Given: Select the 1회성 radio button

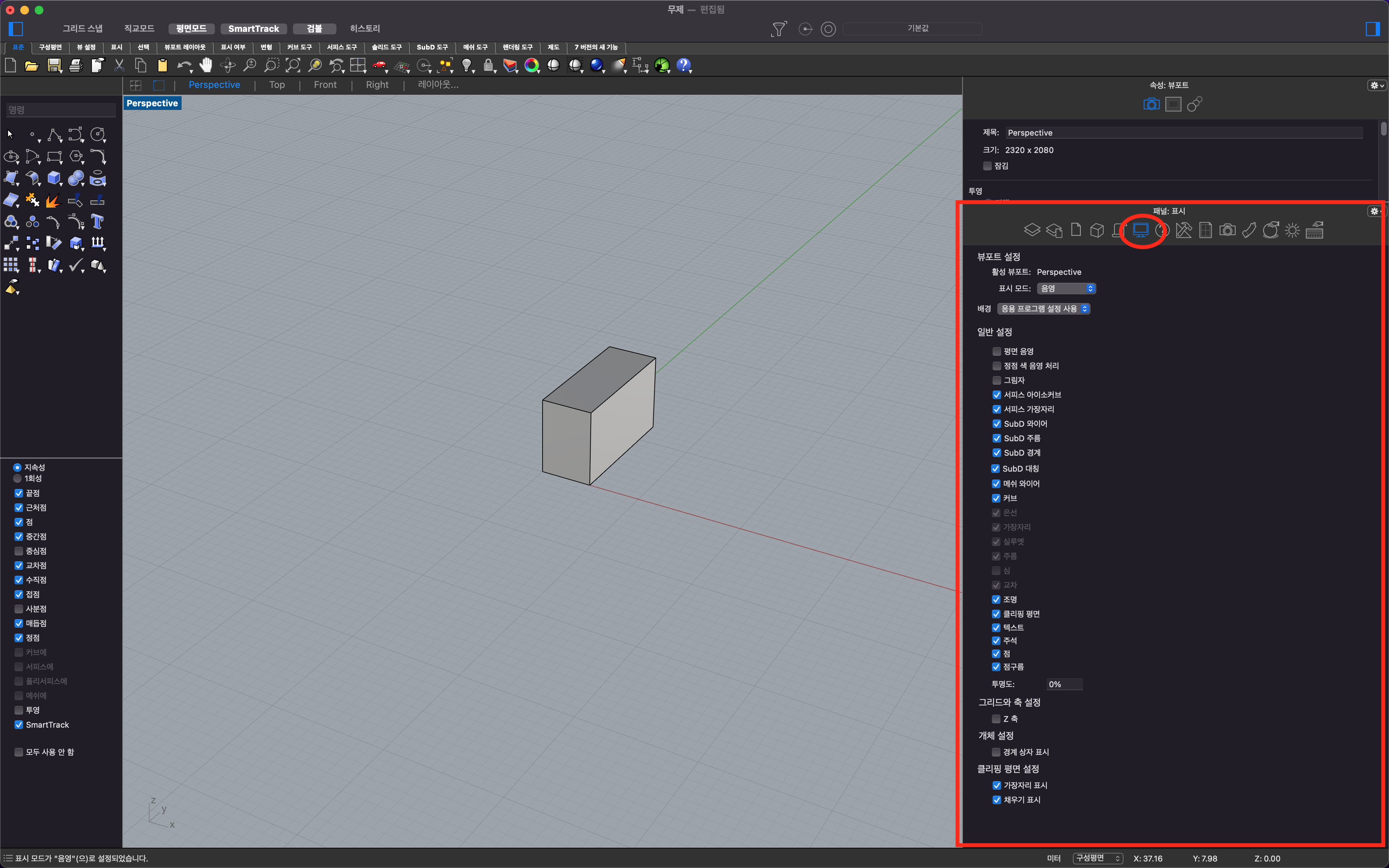Looking at the screenshot, I should tap(18, 478).
